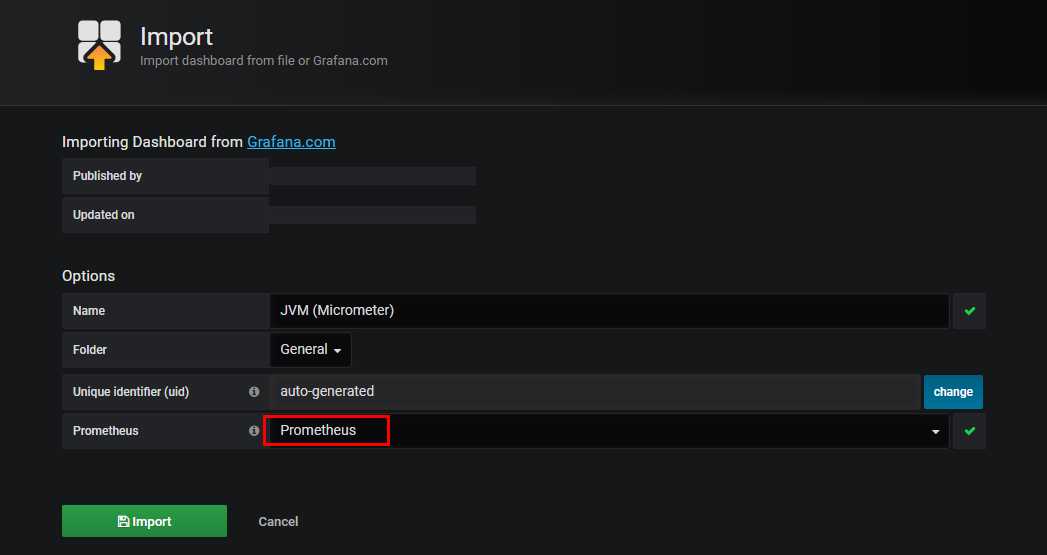Click the Name row label

89,311
